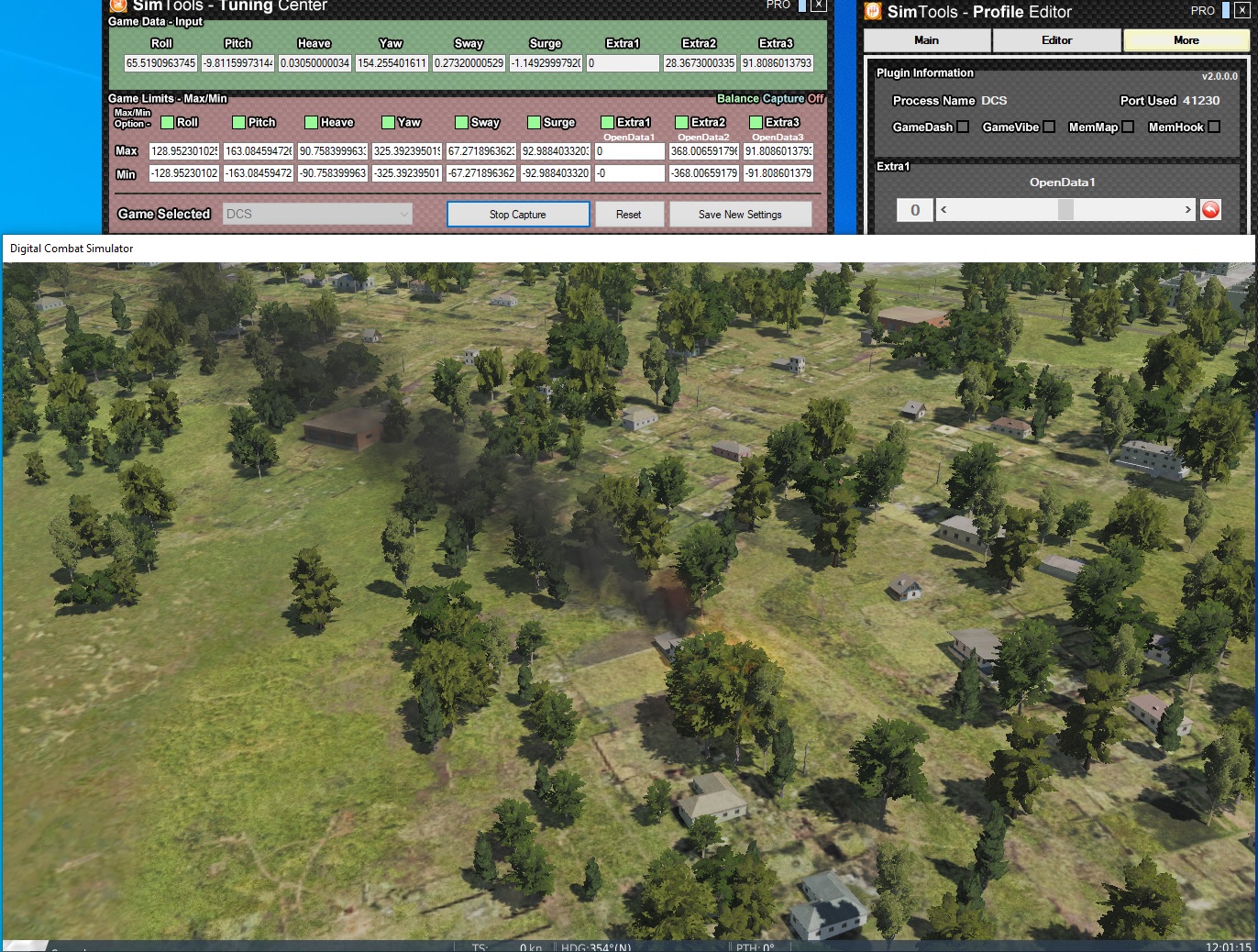1258x952 pixels.
Task: Click the Extra3 Max limit field
Action: pos(778,151)
